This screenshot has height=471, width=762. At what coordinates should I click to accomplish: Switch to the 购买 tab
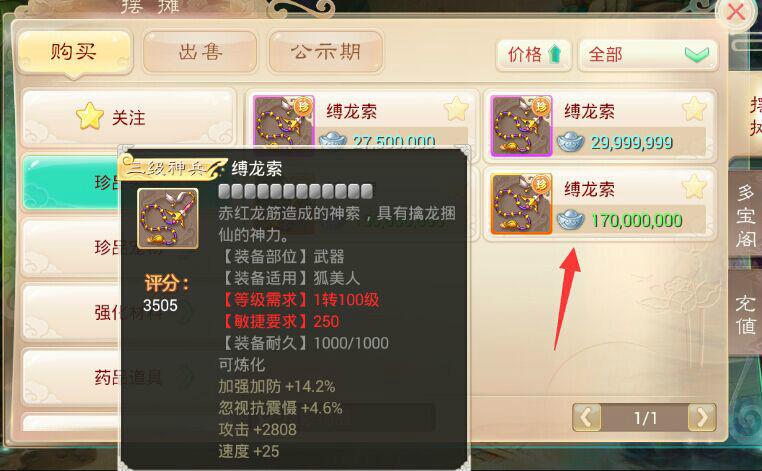pos(74,52)
